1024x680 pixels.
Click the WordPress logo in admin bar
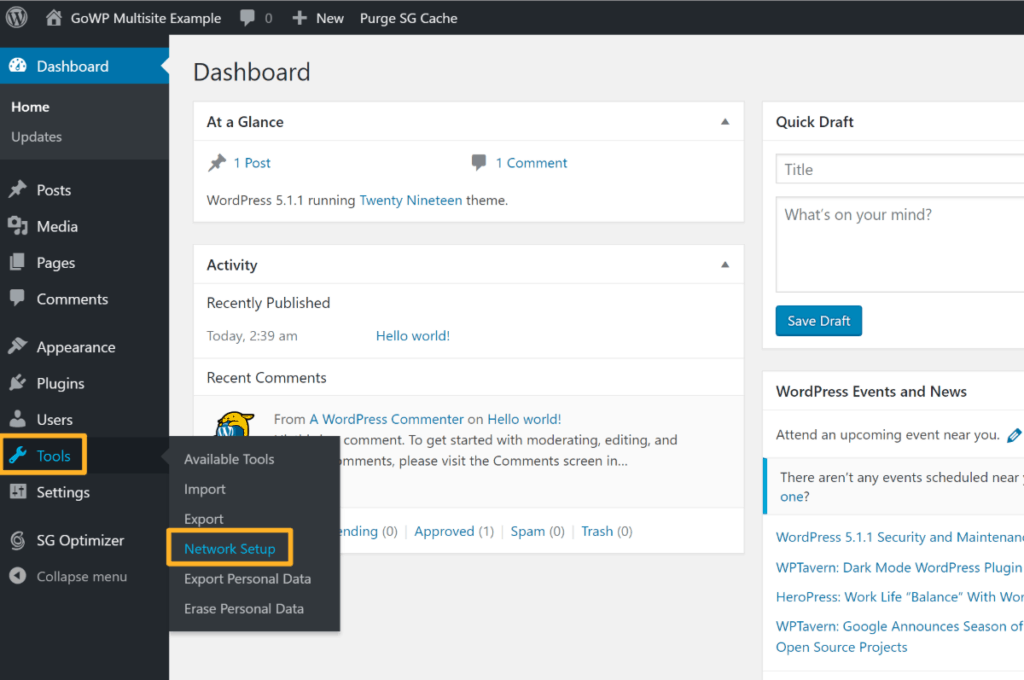[x=17, y=18]
